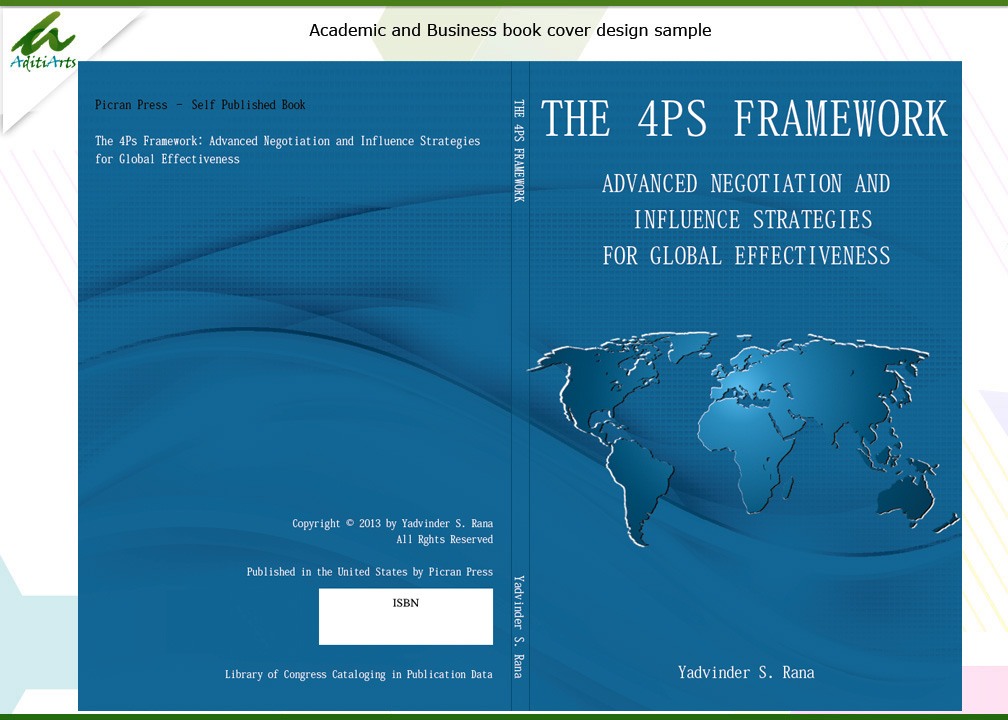The height and width of the screenshot is (720, 1008).
Task: Click 'Published in the United States by Picran Press'
Action: click(x=369, y=572)
